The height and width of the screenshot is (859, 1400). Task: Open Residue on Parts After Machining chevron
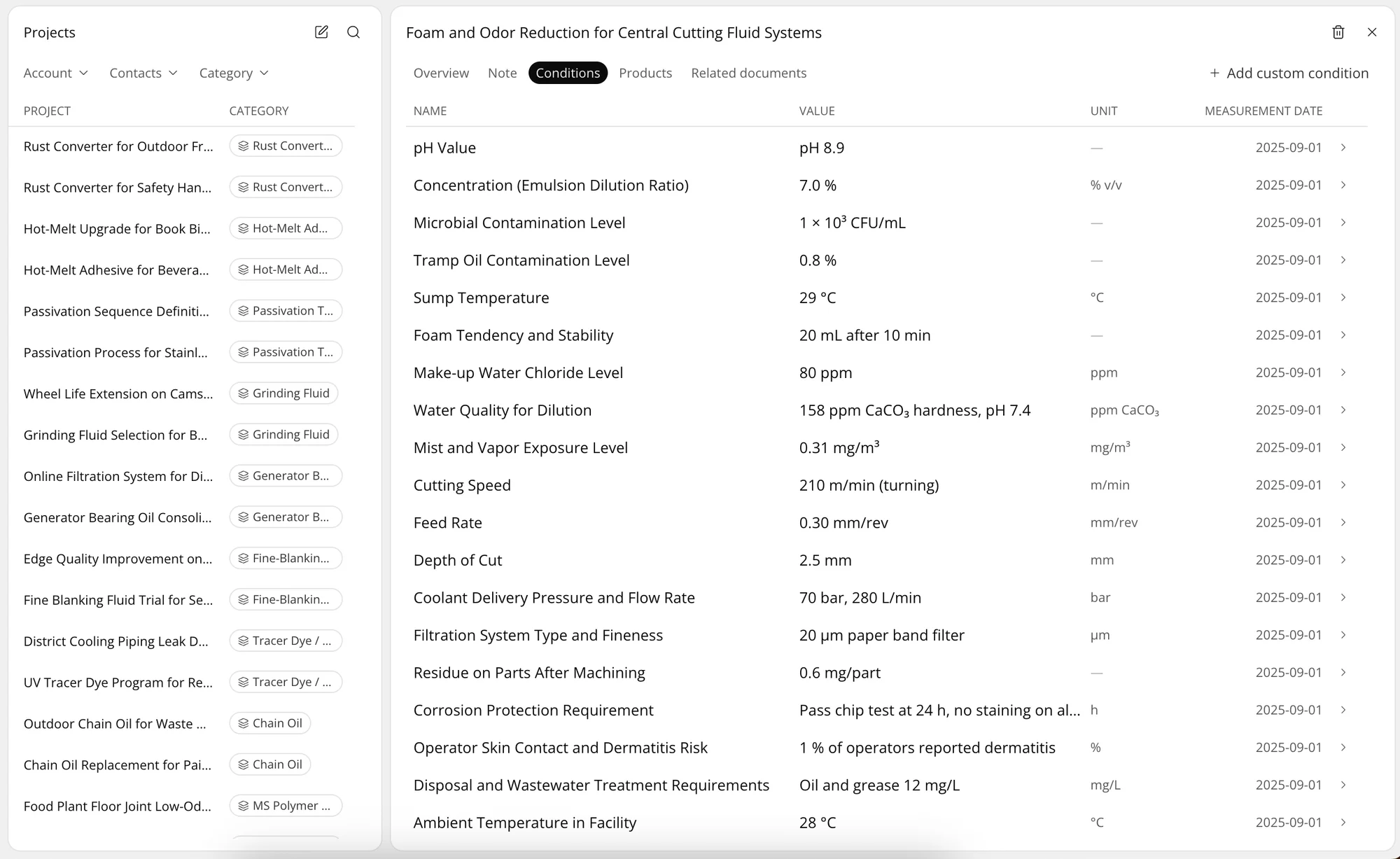(x=1343, y=673)
